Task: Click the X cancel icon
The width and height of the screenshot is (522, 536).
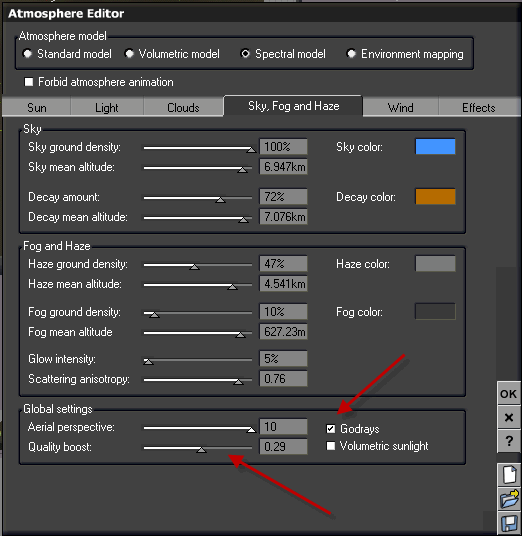Action: [508, 417]
